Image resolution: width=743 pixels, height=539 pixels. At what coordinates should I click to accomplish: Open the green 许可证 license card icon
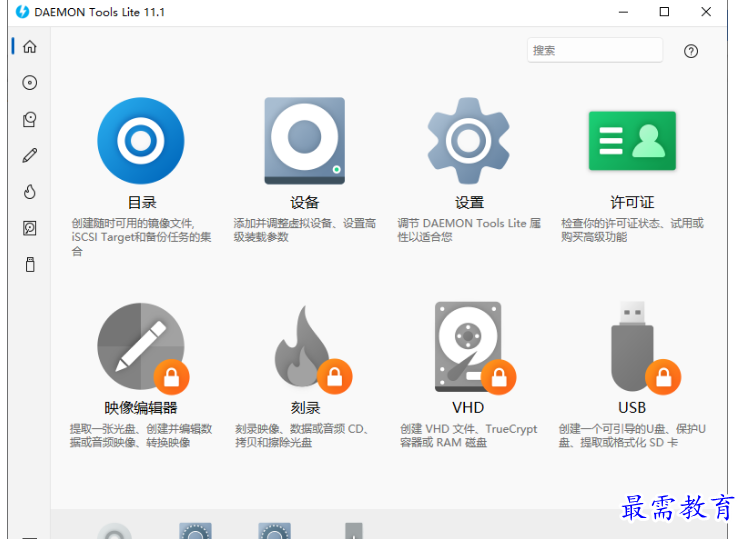tap(632, 141)
